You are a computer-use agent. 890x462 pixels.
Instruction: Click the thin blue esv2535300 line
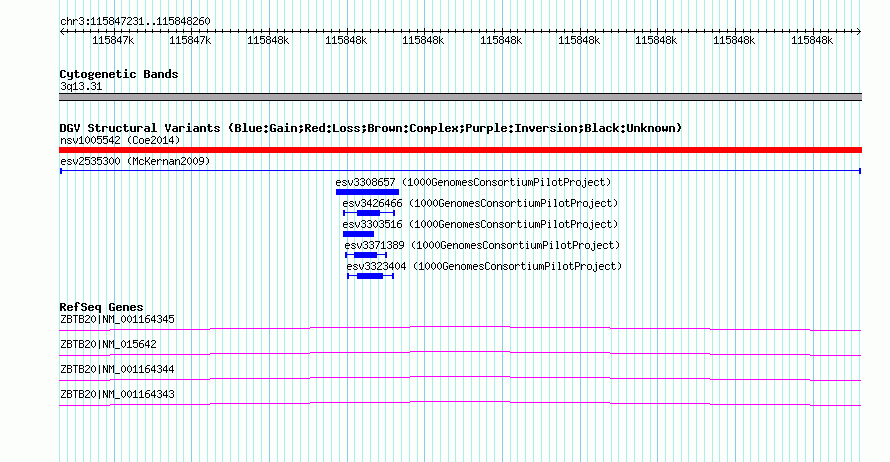tap(460, 171)
